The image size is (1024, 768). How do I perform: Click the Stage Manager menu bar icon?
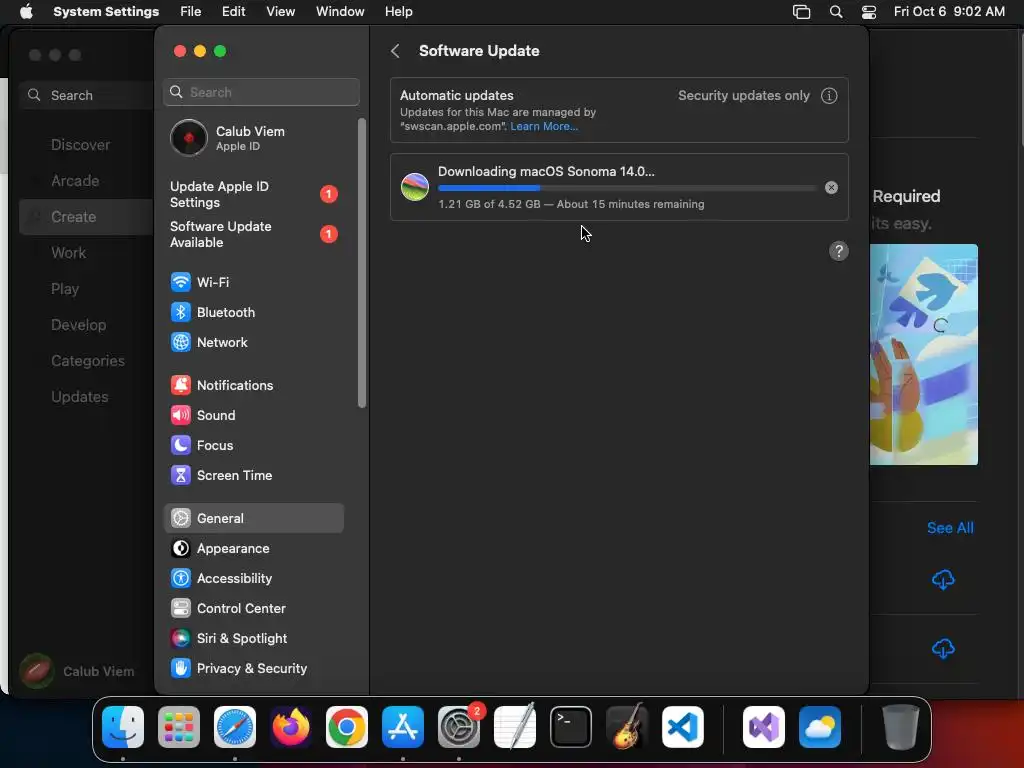pos(801,12)
